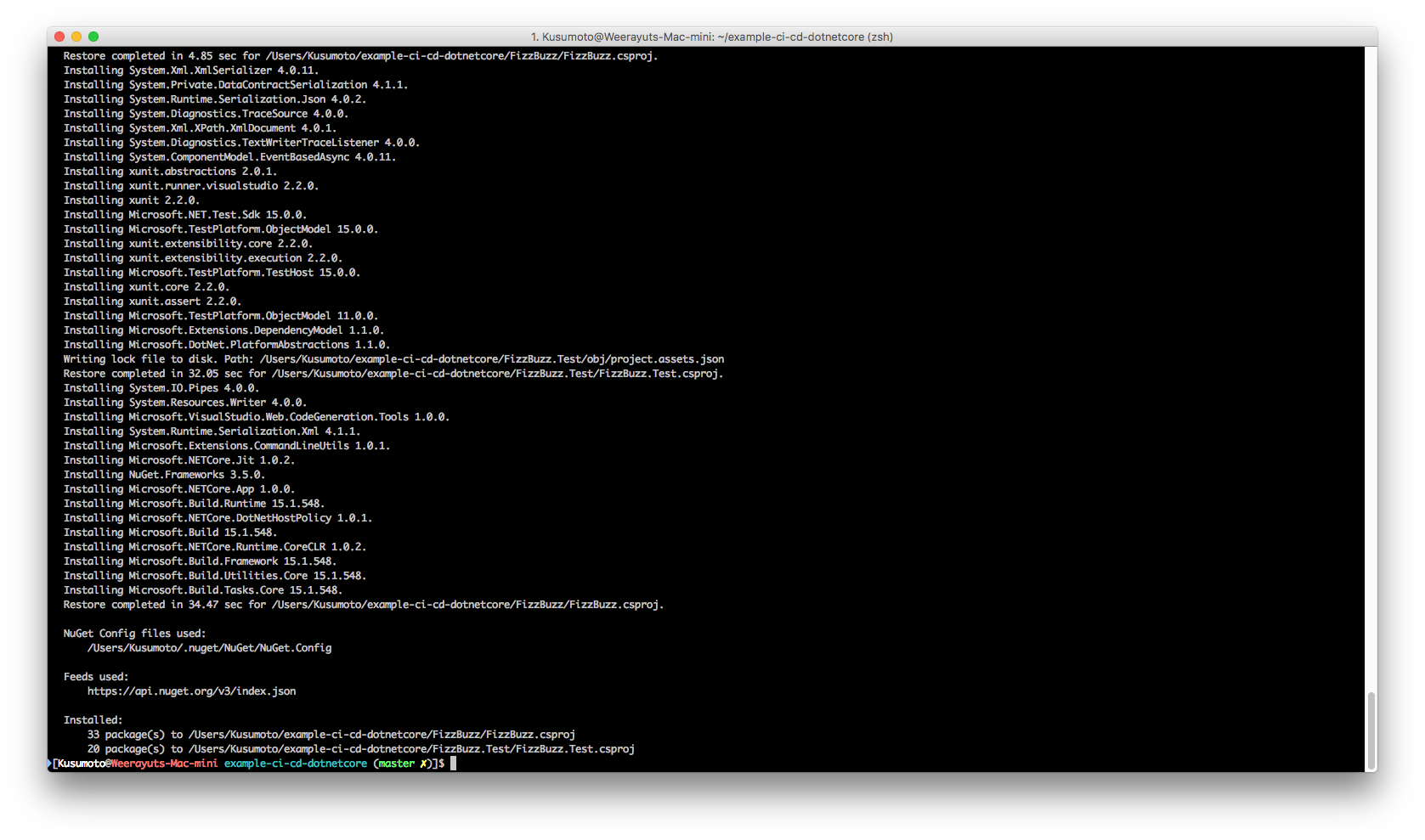Click 'Installing xunit.abstractions 2.0.1.' line

coord(171,172)
